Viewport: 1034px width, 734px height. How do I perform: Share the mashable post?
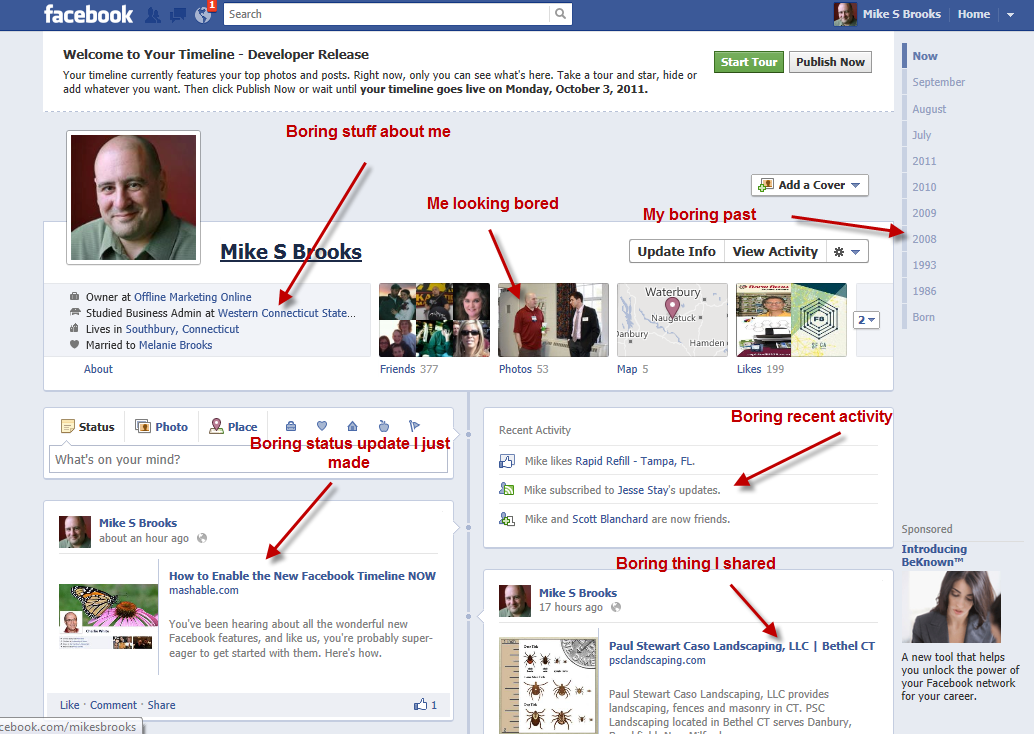coord(162,705)
